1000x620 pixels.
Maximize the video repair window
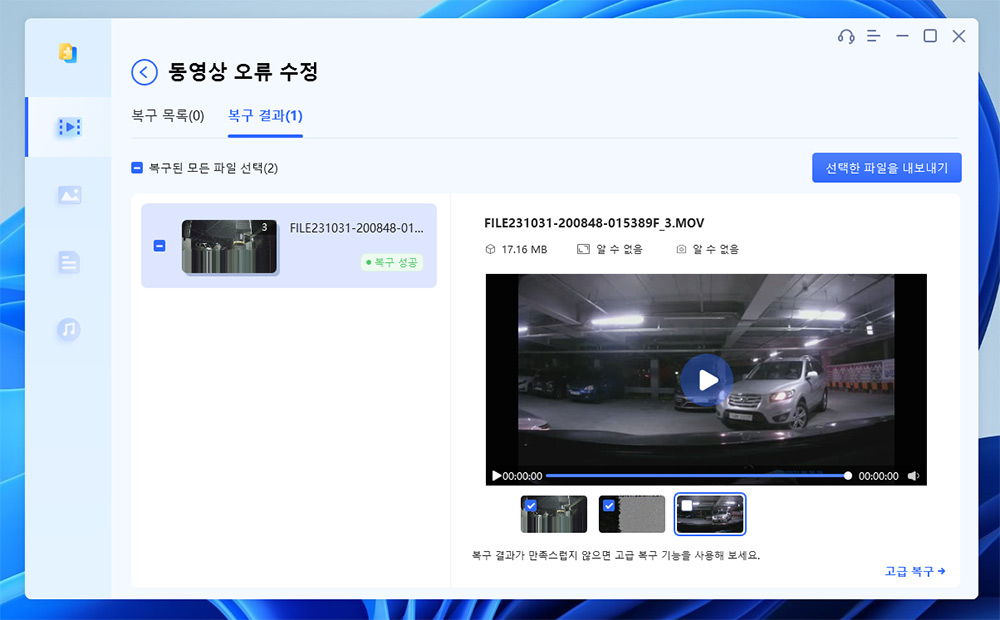(x=930, y=36)
